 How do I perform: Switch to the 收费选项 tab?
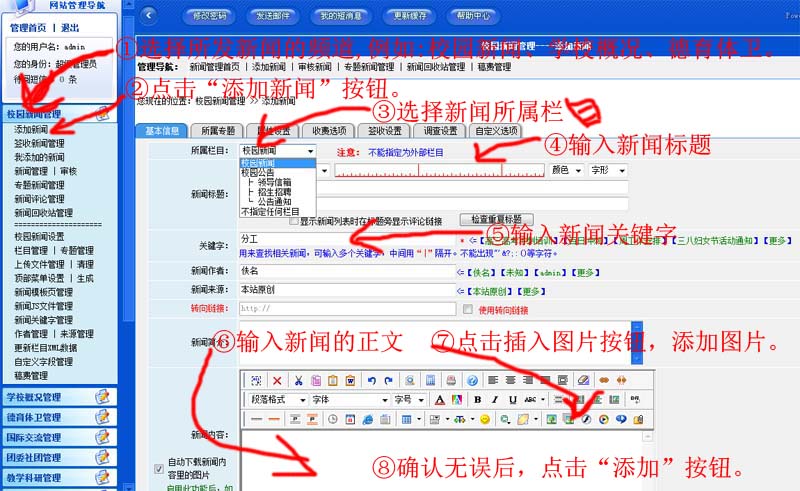point(329,131)
